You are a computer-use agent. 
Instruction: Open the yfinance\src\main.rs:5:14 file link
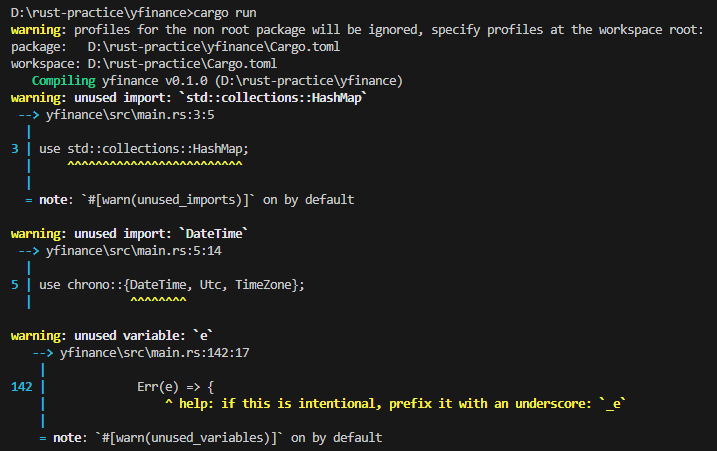[134, 251]
